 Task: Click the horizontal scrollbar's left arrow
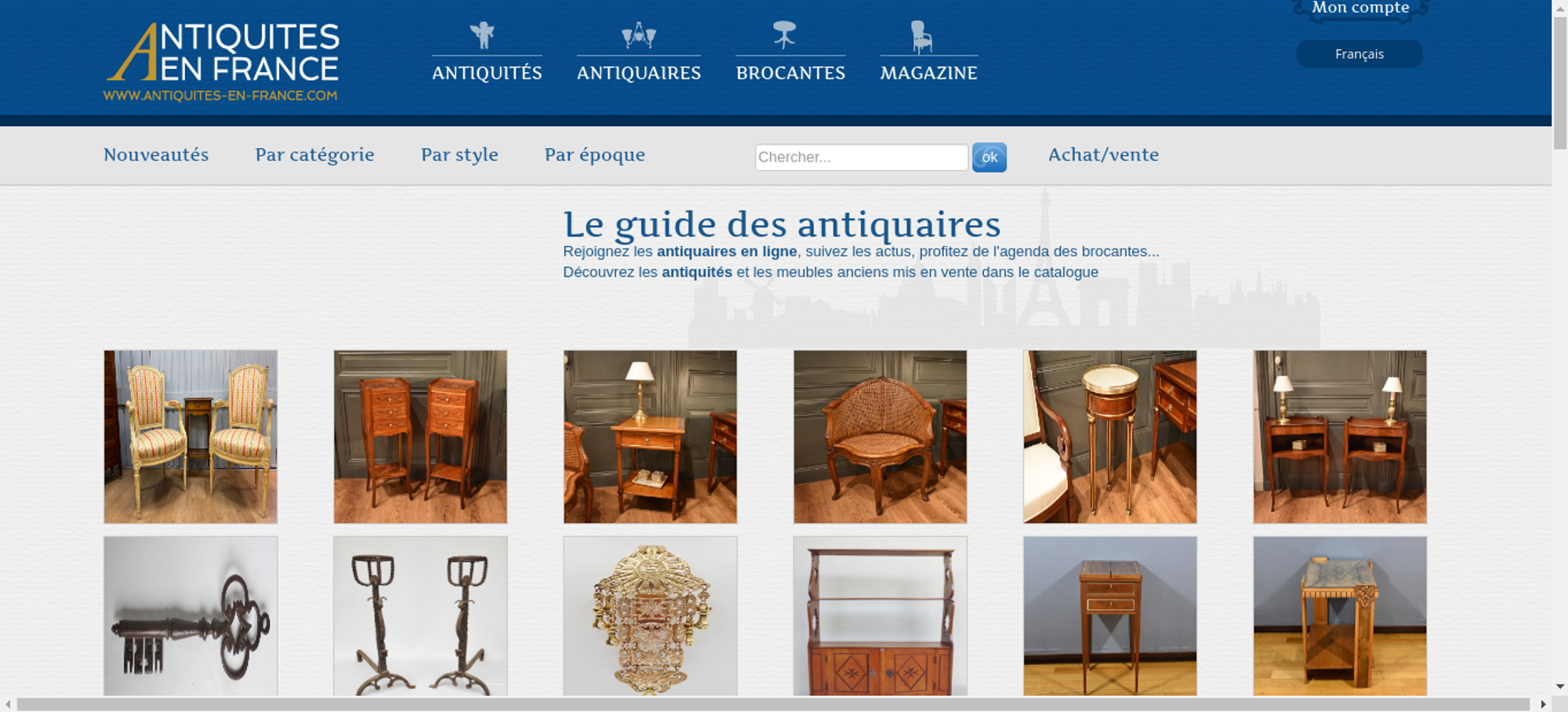tap(8, 704)
